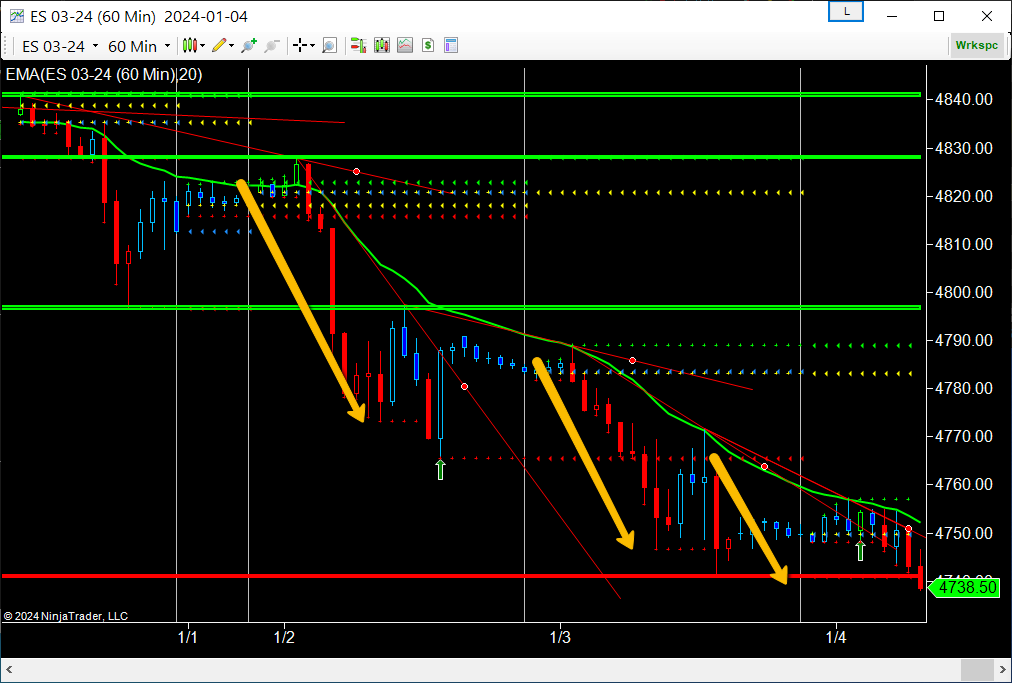Close the chart window
Viewport: 1012px width, 683px height.
coord(987,16)
